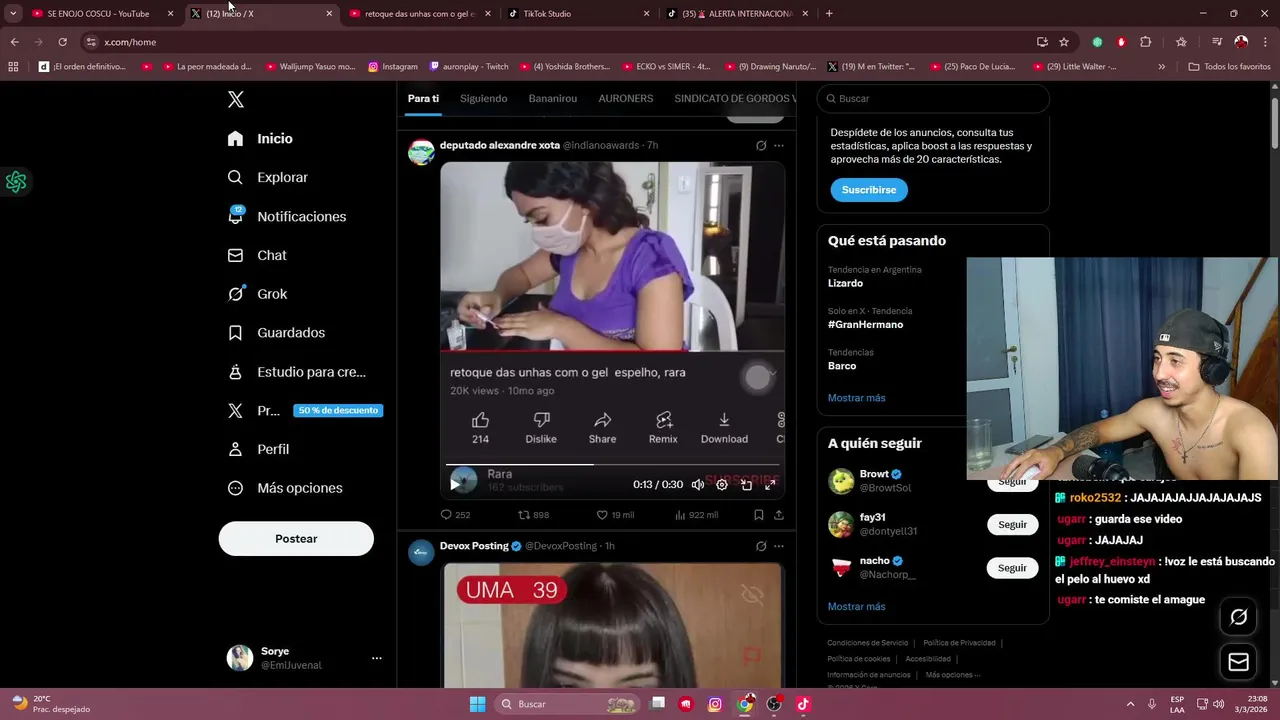
Task: Open account menu dots next to Sorye
Action: [x=377, y=658]
